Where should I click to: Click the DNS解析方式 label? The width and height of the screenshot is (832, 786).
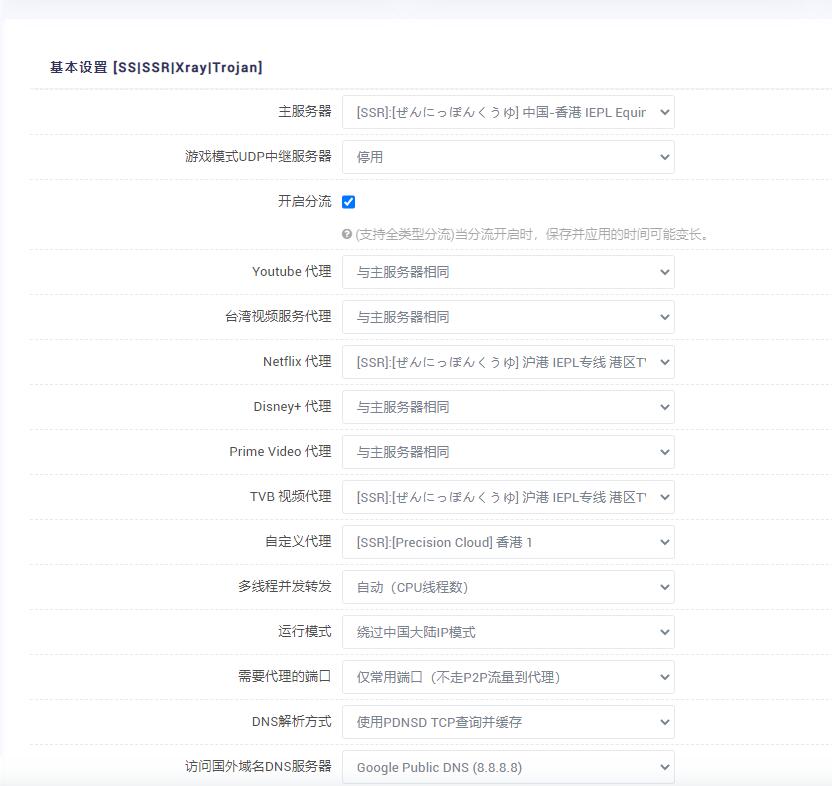(291, 721)
